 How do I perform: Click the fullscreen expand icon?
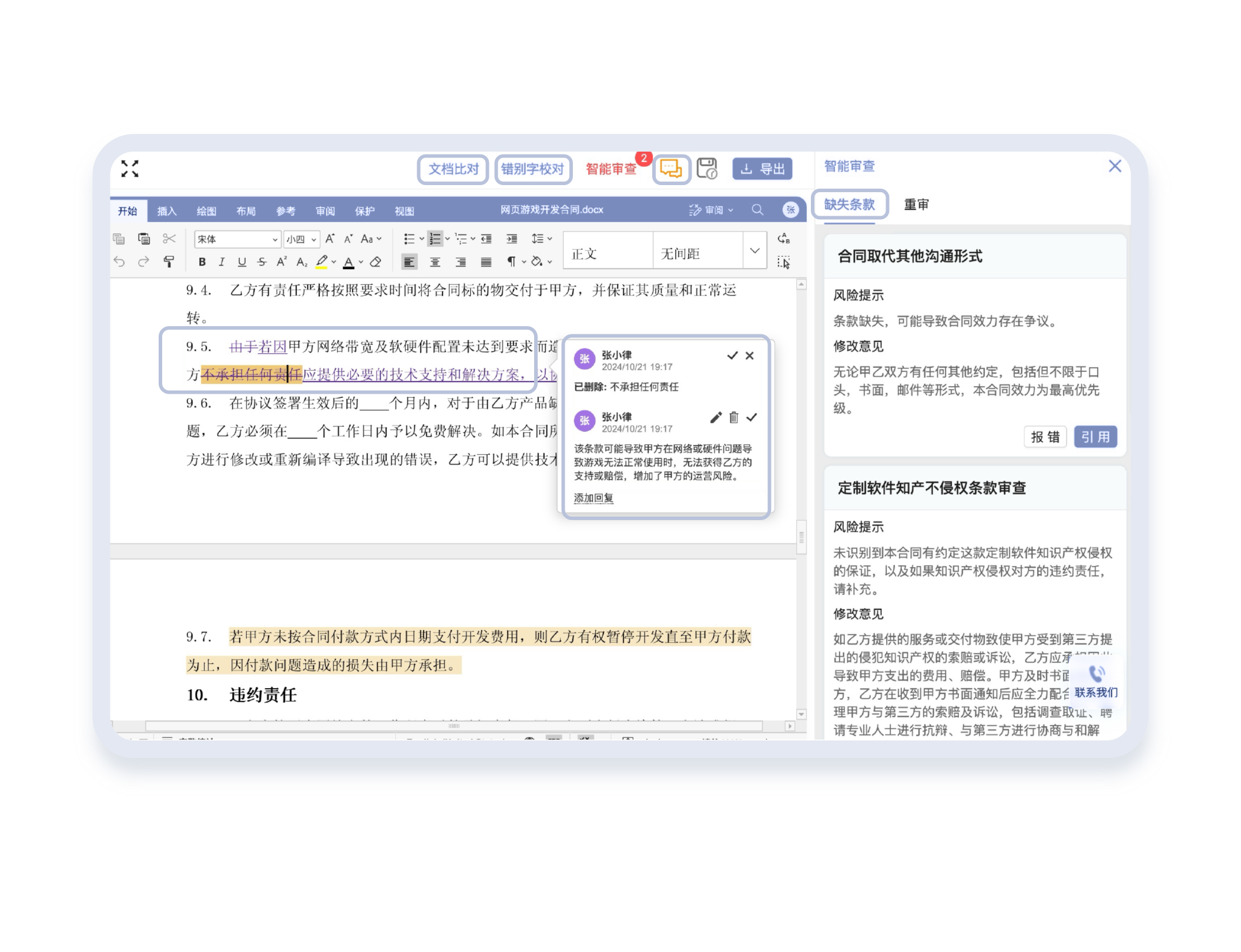130,169
